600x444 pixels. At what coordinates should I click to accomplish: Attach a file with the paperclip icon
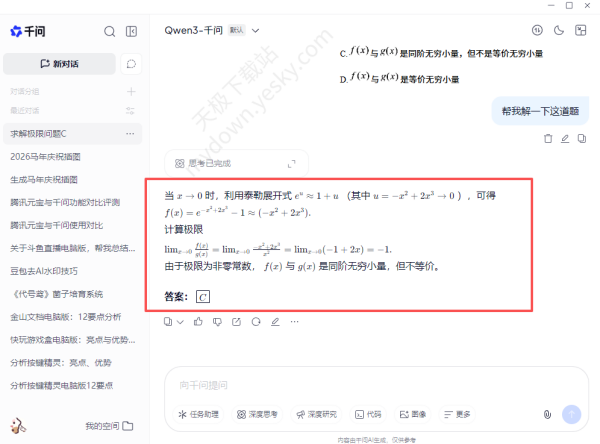[547, 414]
